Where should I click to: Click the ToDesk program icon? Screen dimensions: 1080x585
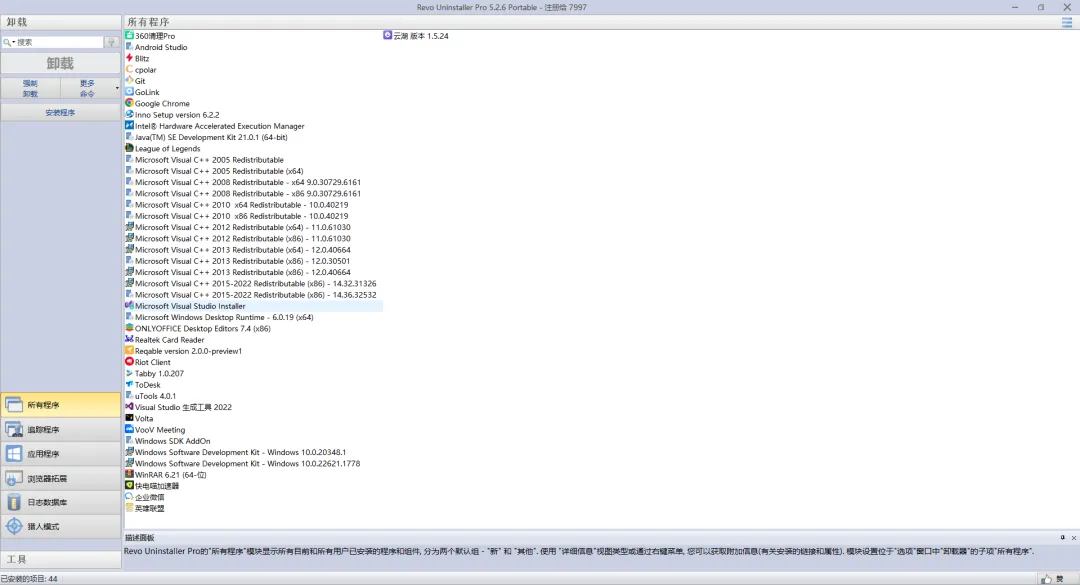coord(129,384)
